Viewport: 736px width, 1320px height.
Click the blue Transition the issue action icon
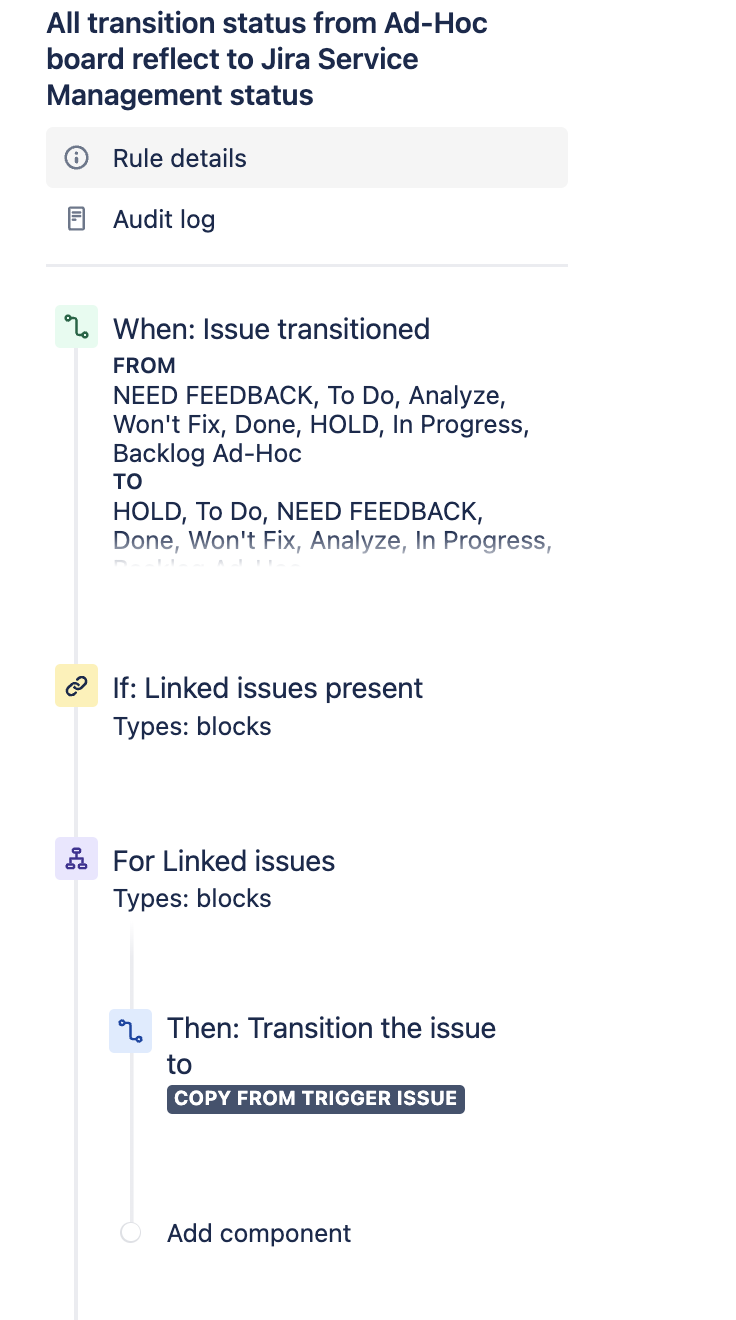pos(130,1030)
